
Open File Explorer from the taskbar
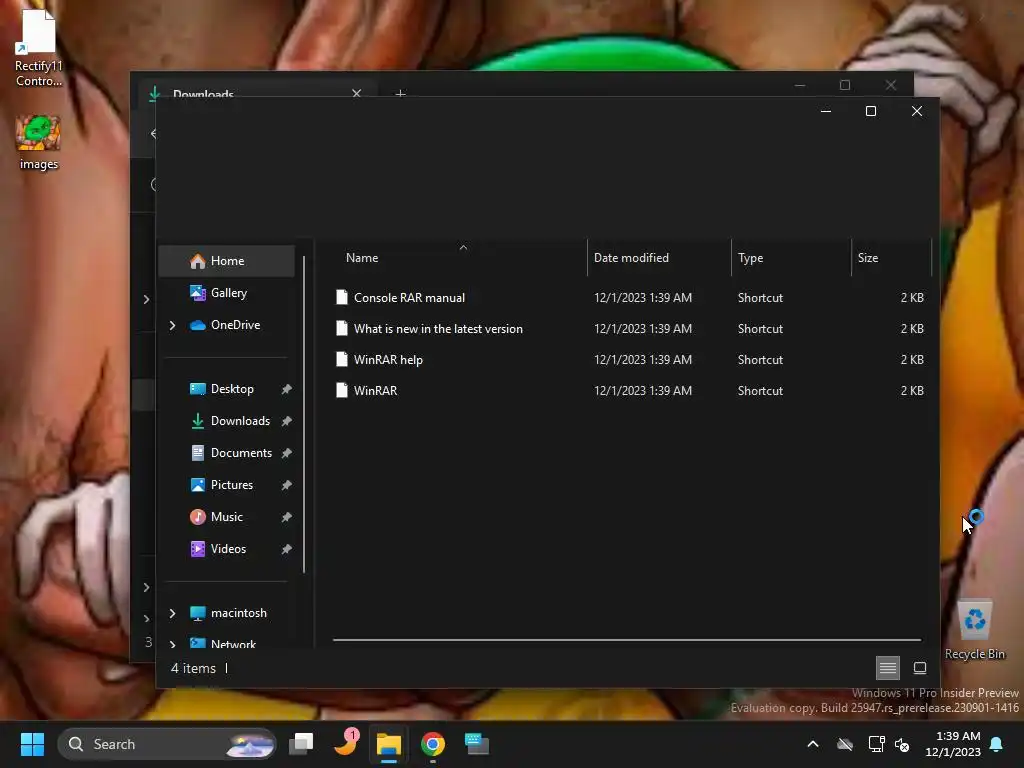tap(389, 744)
